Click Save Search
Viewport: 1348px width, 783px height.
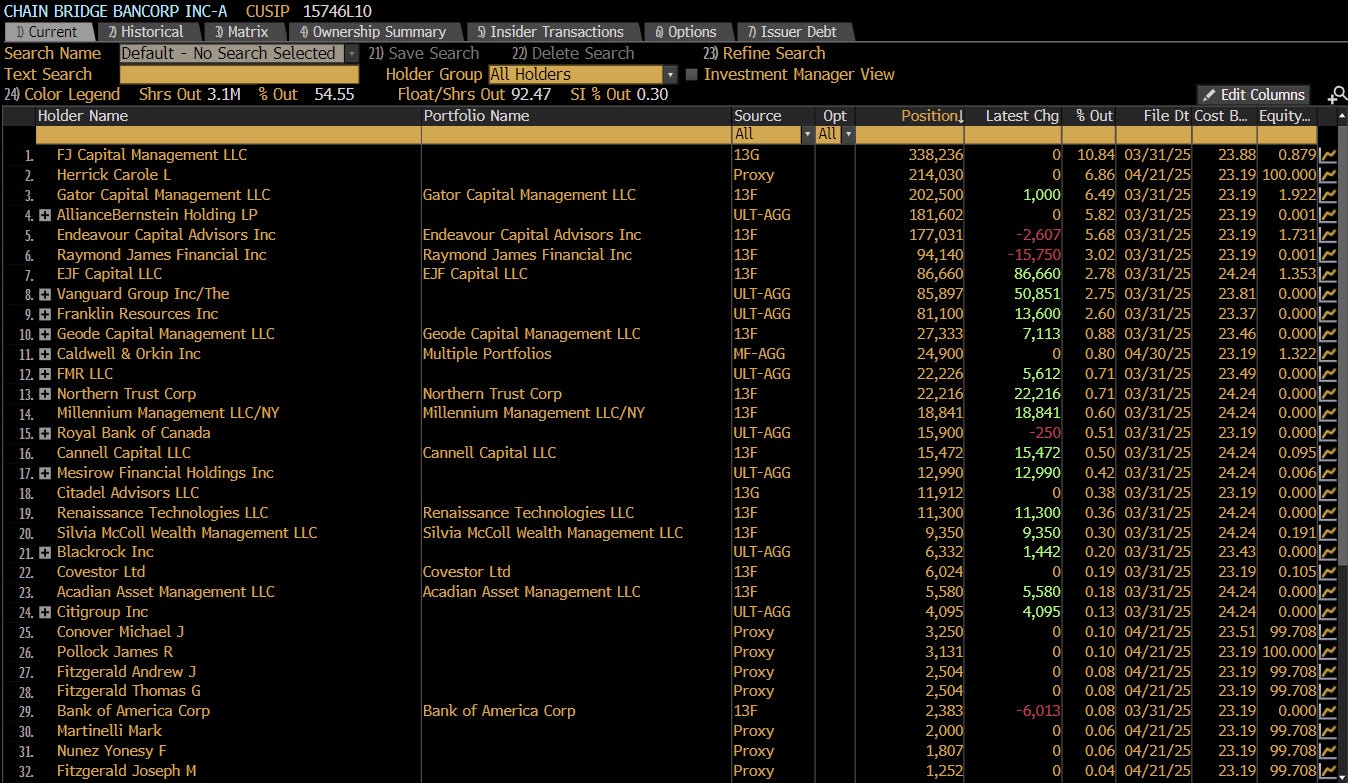coord(423,54)
